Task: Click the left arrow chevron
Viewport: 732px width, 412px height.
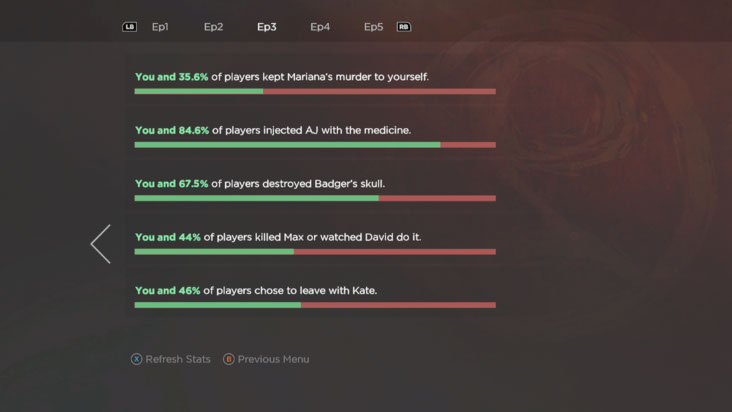Action: point(100,244)
